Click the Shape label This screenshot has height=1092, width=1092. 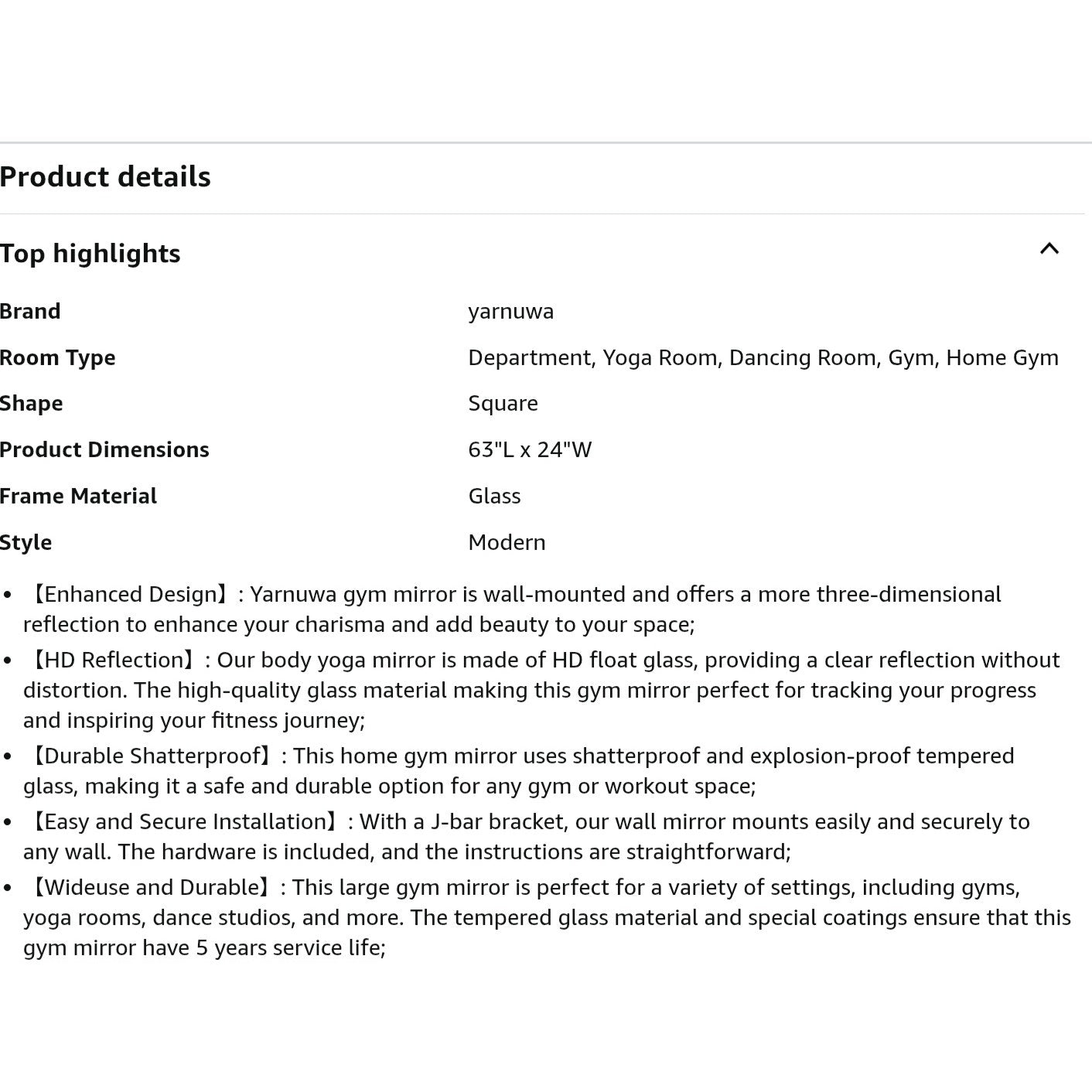pos(32,404)
